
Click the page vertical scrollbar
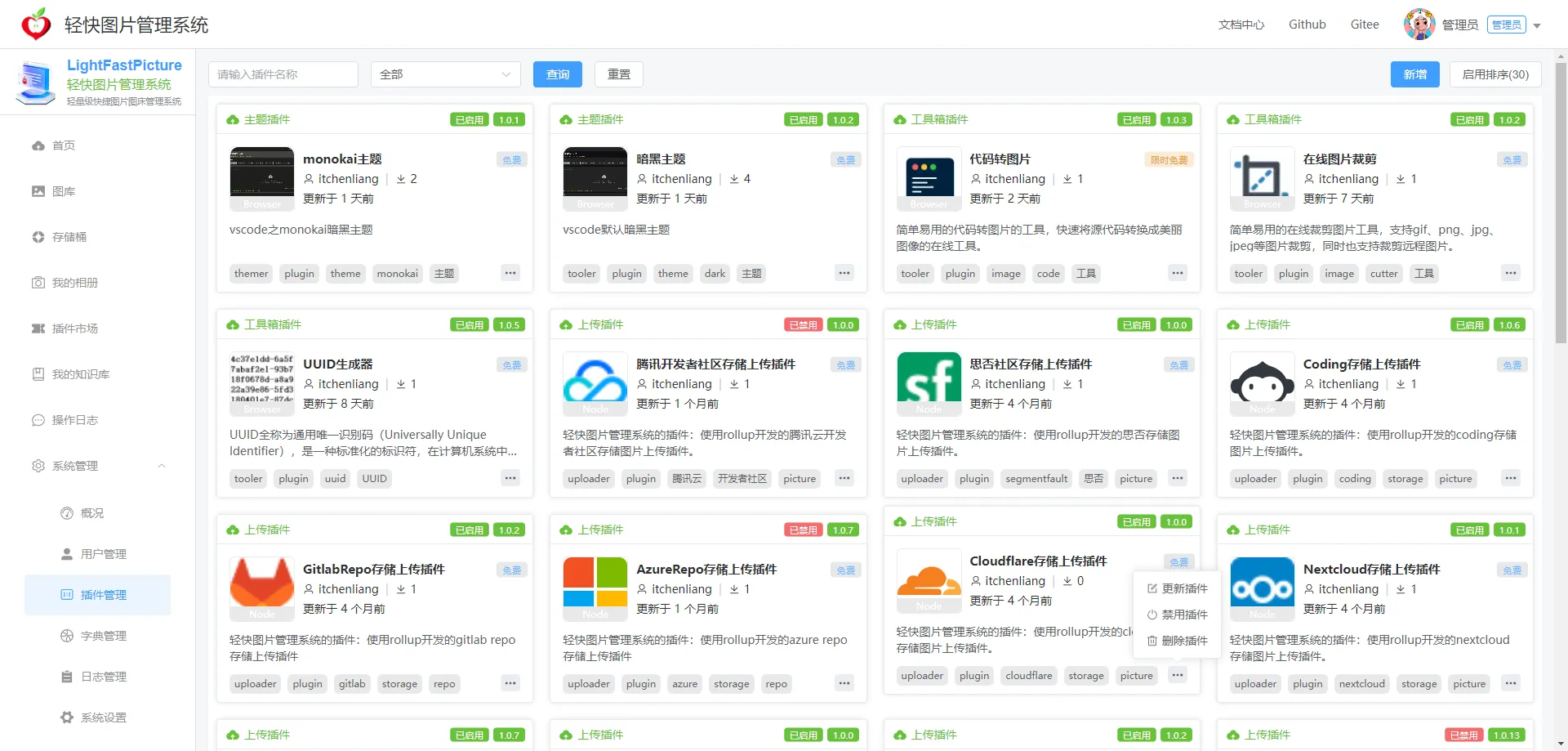pos(1561,204)
